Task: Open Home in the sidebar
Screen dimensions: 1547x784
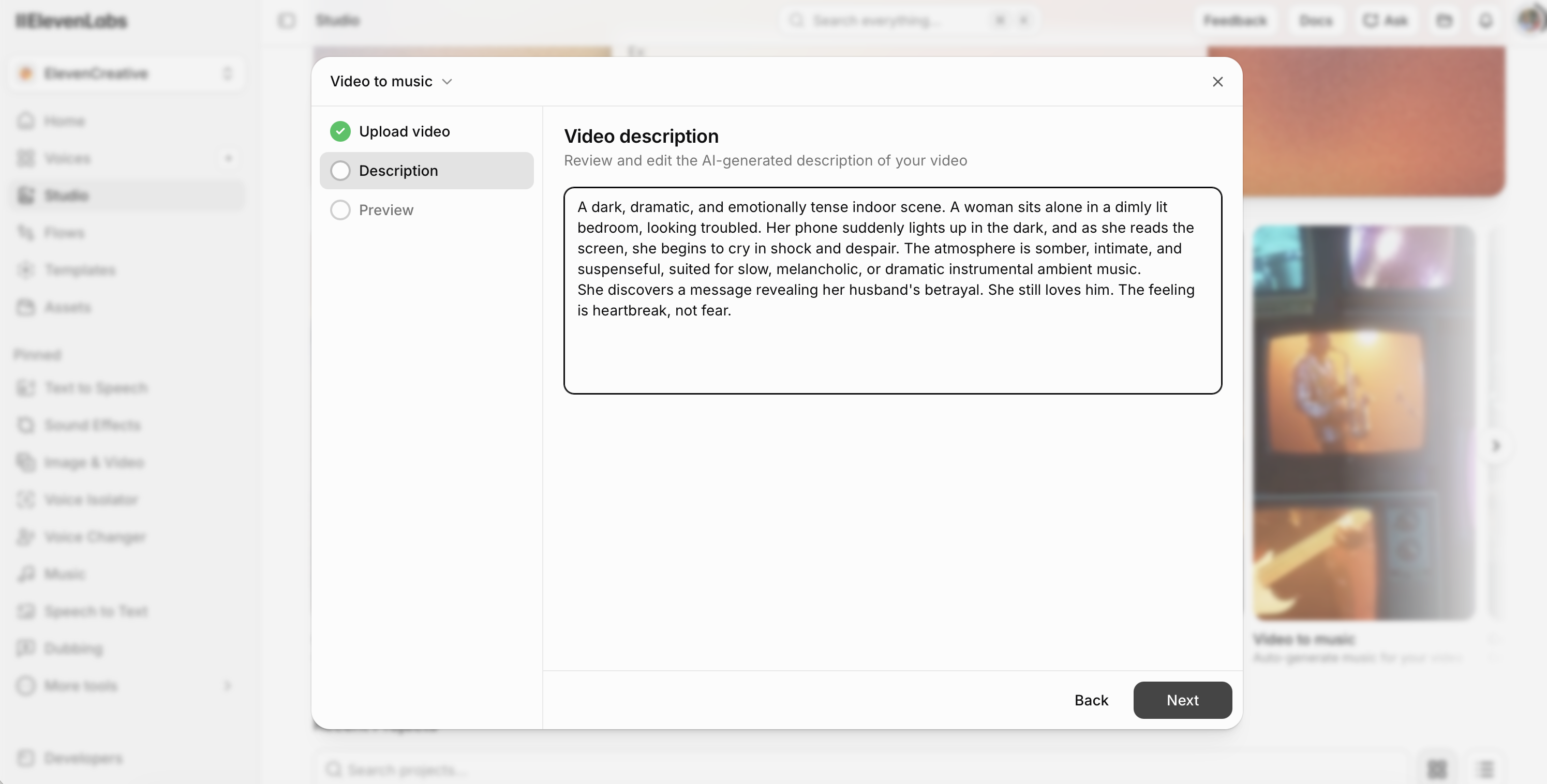Action: pyautogui.click(x=127, y=121)
